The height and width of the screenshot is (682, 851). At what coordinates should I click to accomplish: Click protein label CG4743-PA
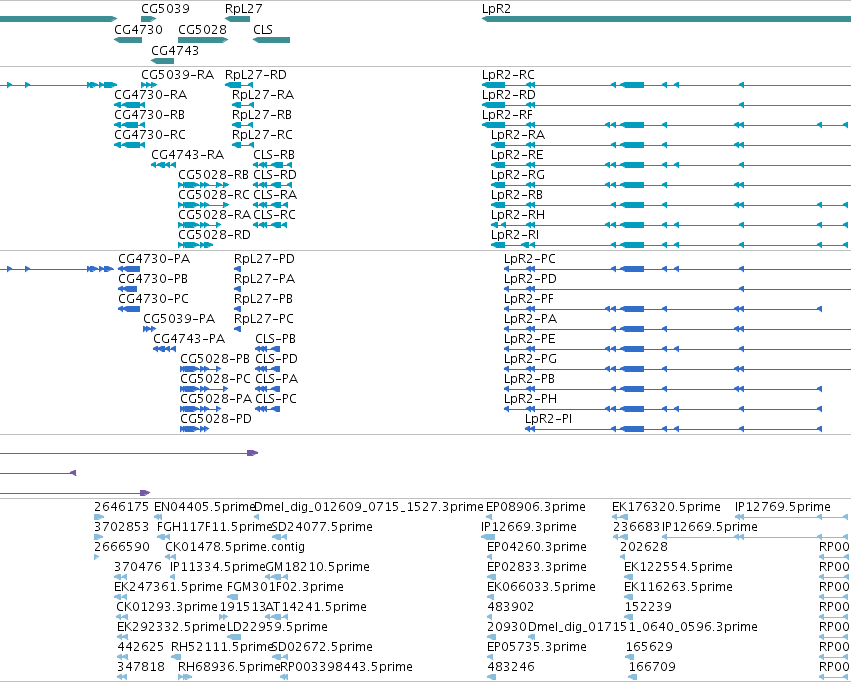189,339
